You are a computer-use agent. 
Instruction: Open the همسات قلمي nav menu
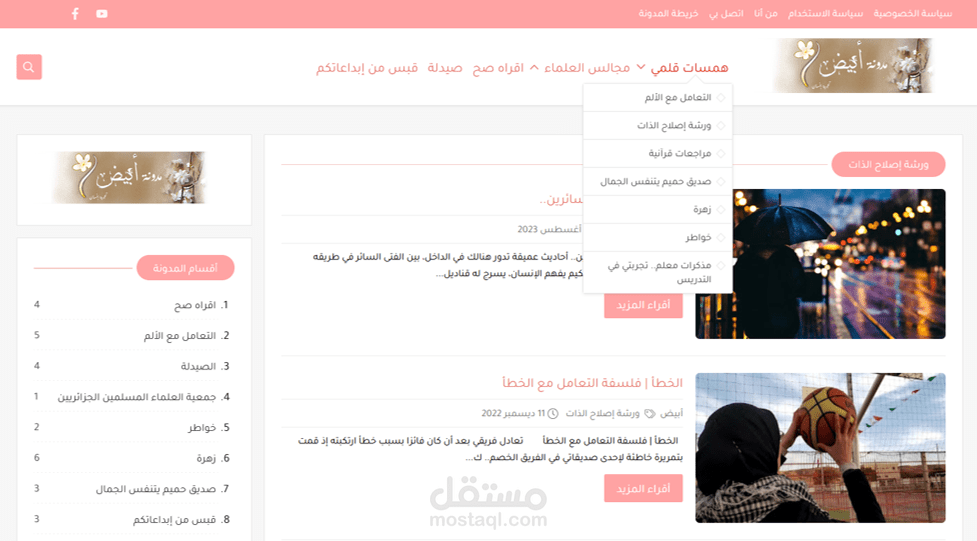click(690, 67)
